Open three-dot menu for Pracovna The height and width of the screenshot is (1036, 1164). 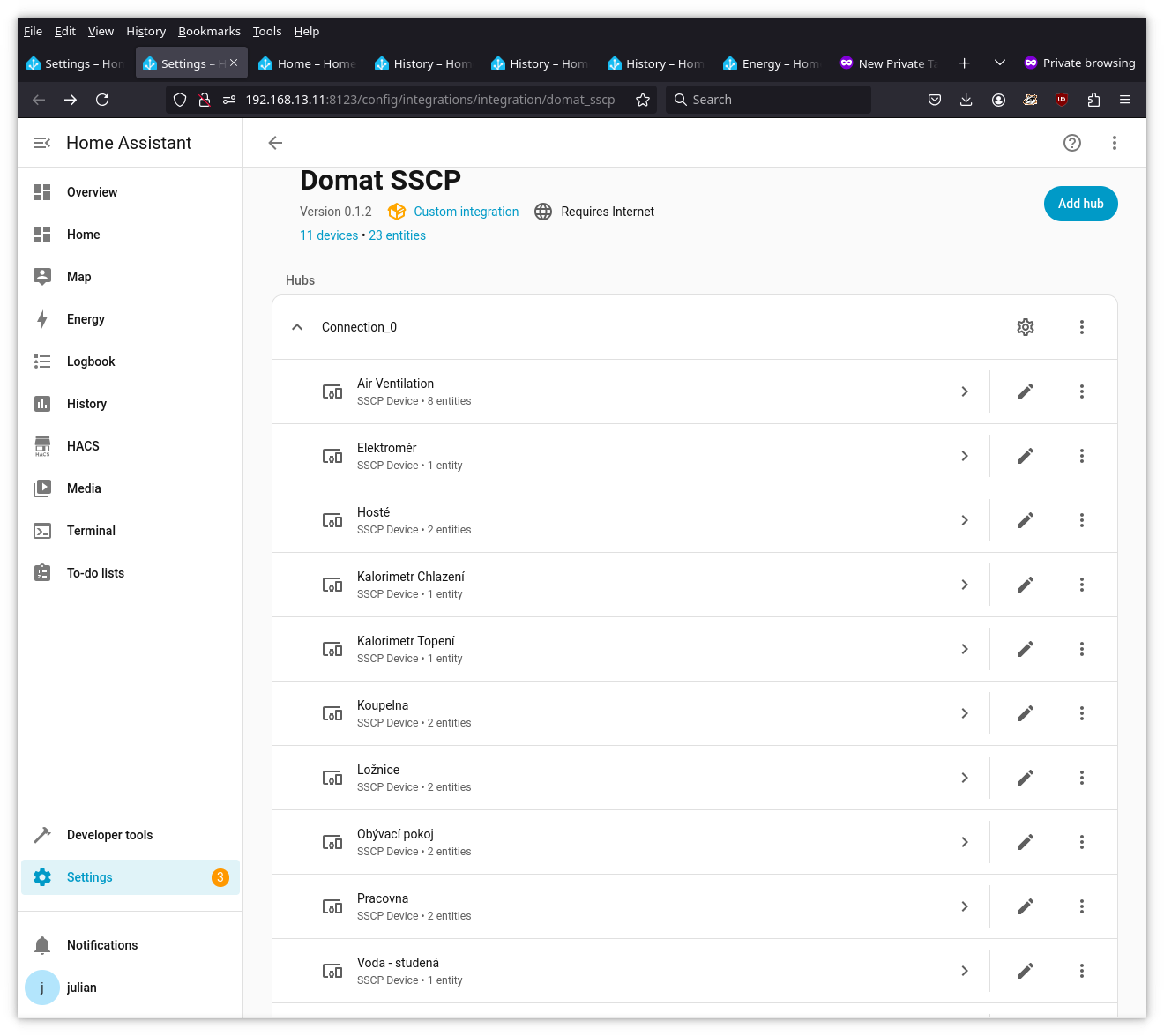pyautogui.click(x=1082, y=906)
